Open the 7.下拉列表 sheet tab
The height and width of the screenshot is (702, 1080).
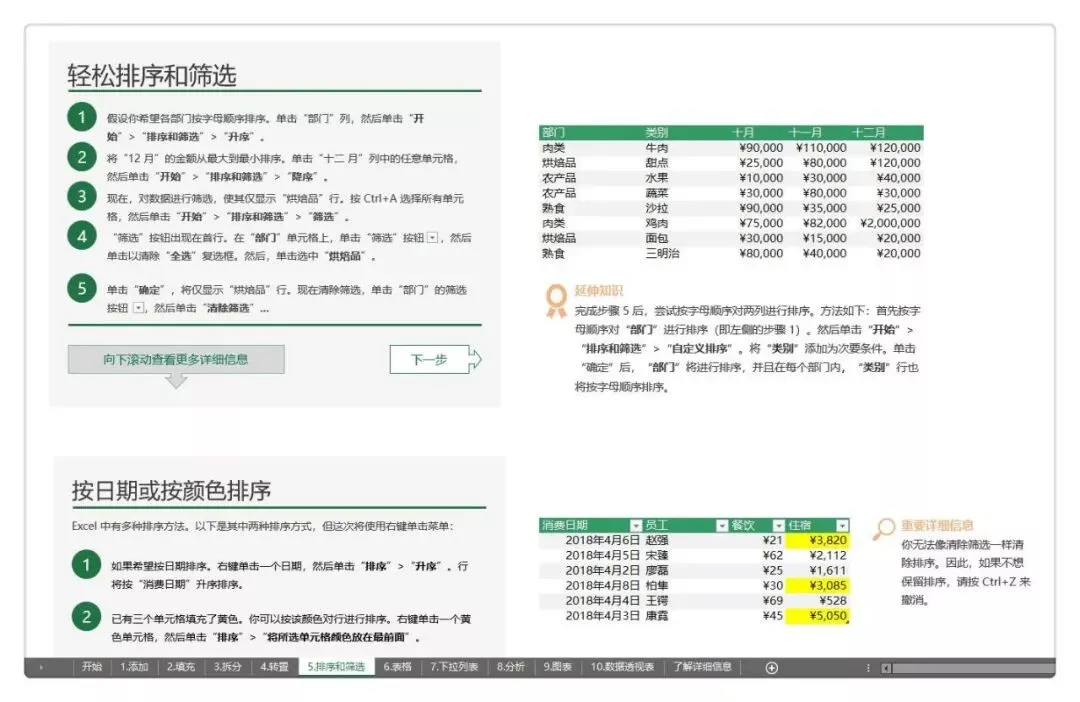(x=454, y=667)
